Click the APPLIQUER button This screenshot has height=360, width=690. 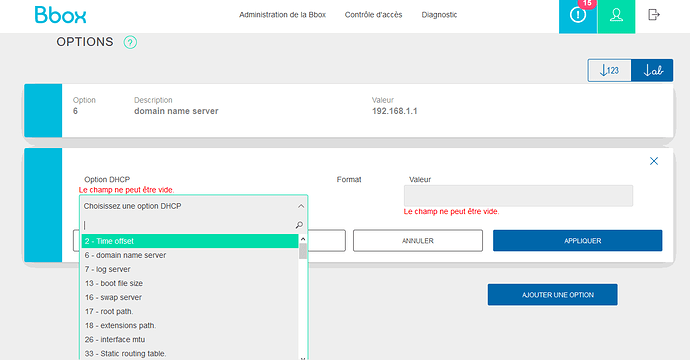[577, 241]
